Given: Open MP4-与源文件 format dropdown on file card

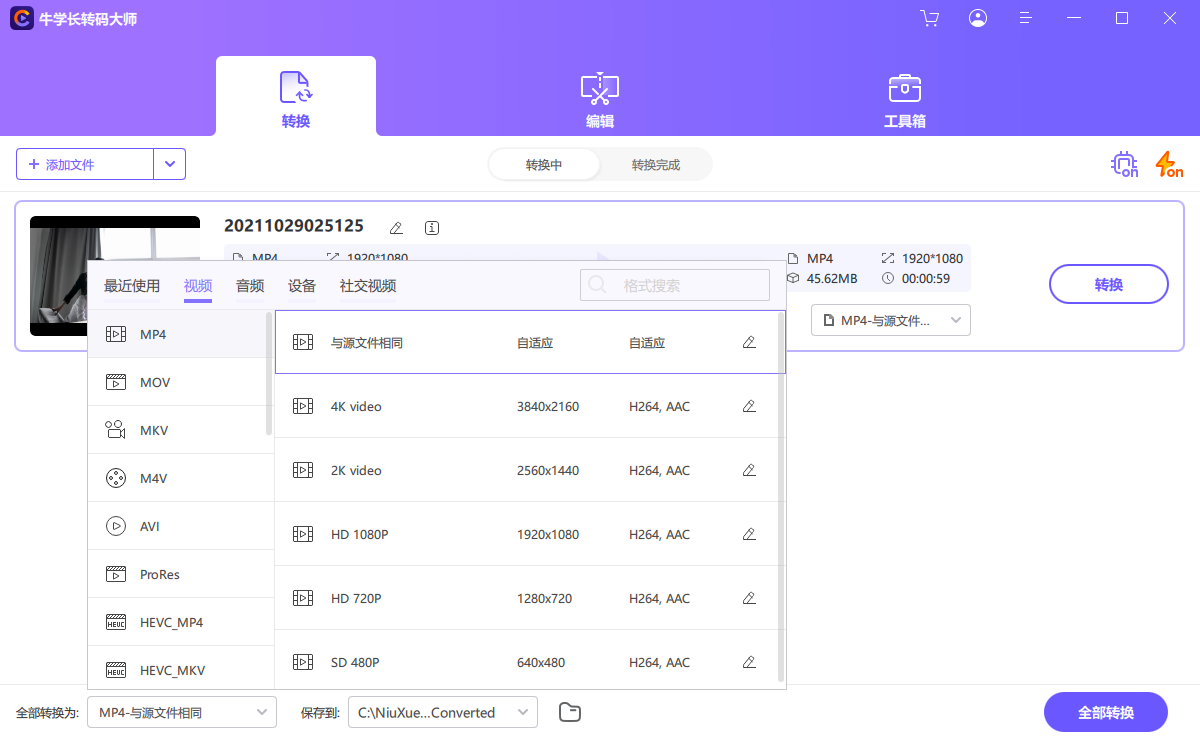Looking at the screenshot, I should (x=891, y=320).
